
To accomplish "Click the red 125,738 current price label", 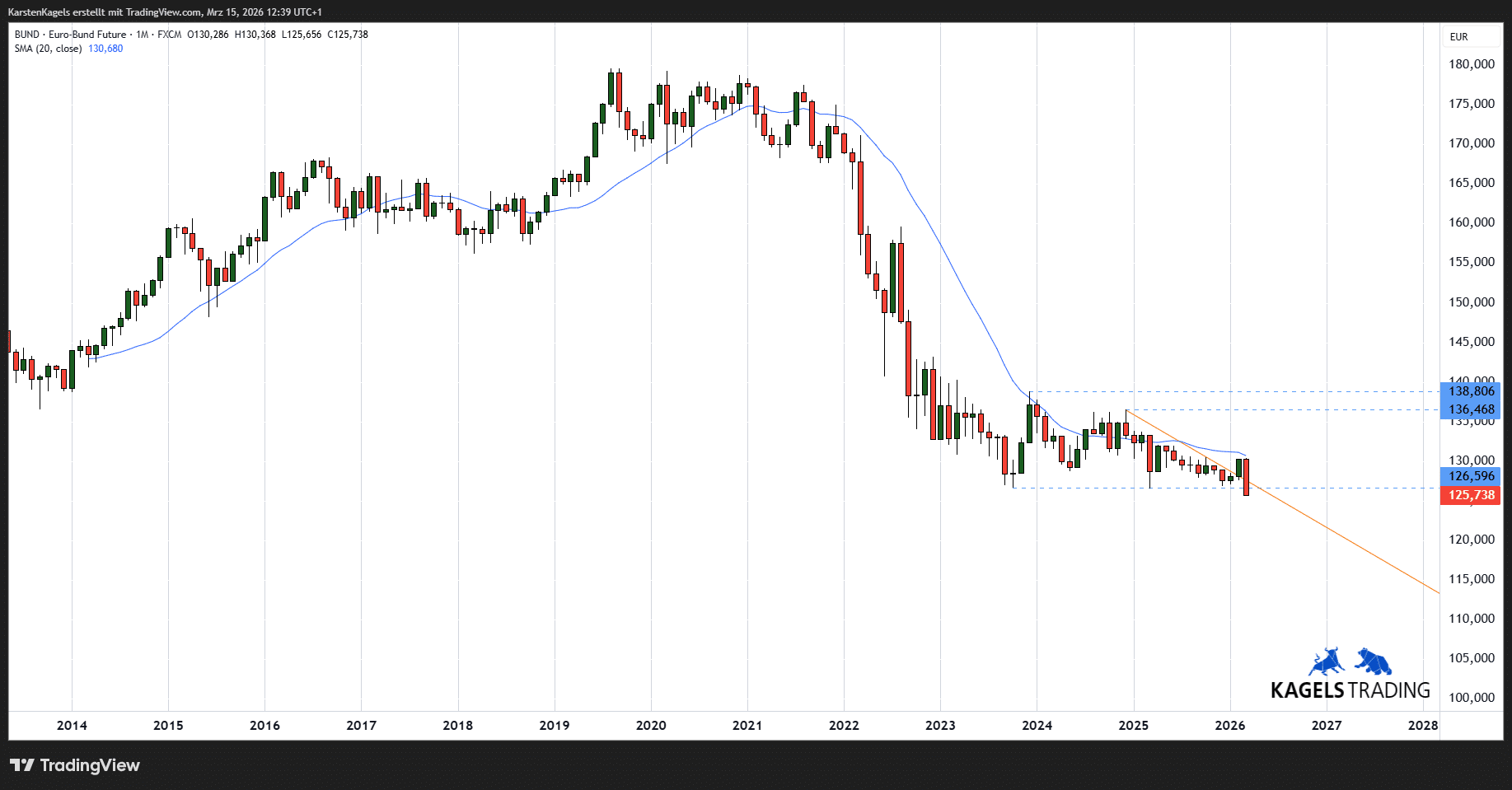I will pyautogui.click(x=1471, y=495).
